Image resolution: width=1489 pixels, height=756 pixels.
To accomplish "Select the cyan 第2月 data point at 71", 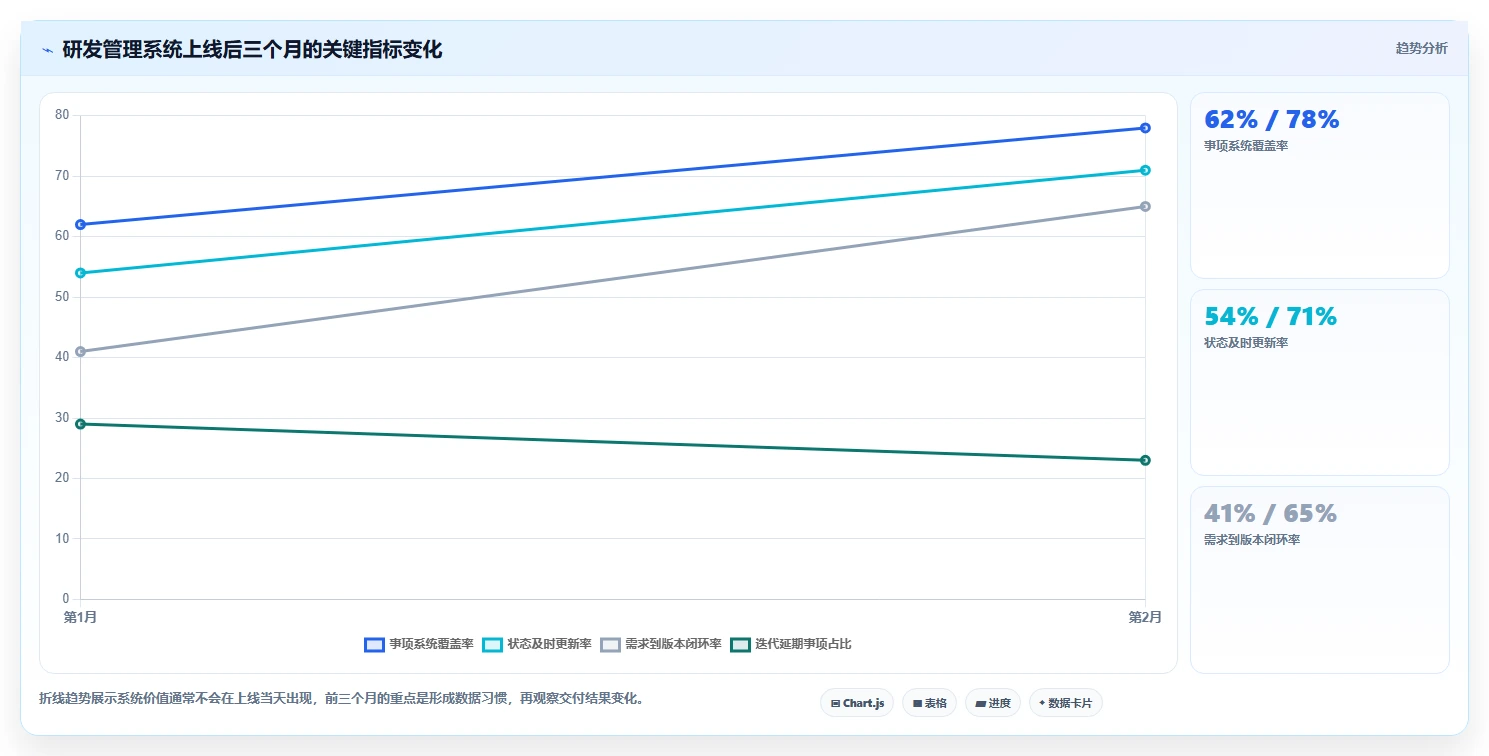I will coord(1145,170).
